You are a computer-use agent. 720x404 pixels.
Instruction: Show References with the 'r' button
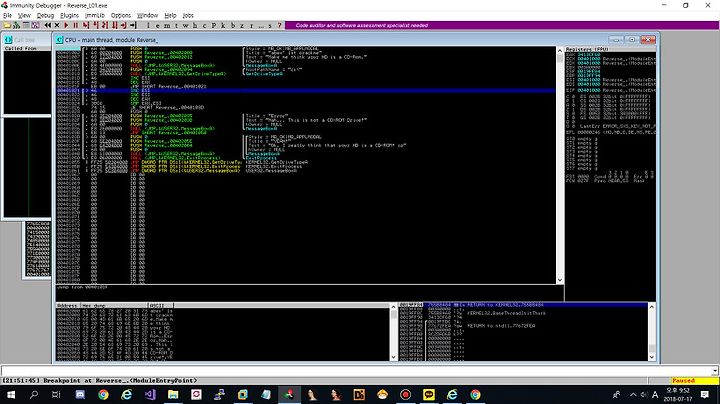(x=252, y=25)
